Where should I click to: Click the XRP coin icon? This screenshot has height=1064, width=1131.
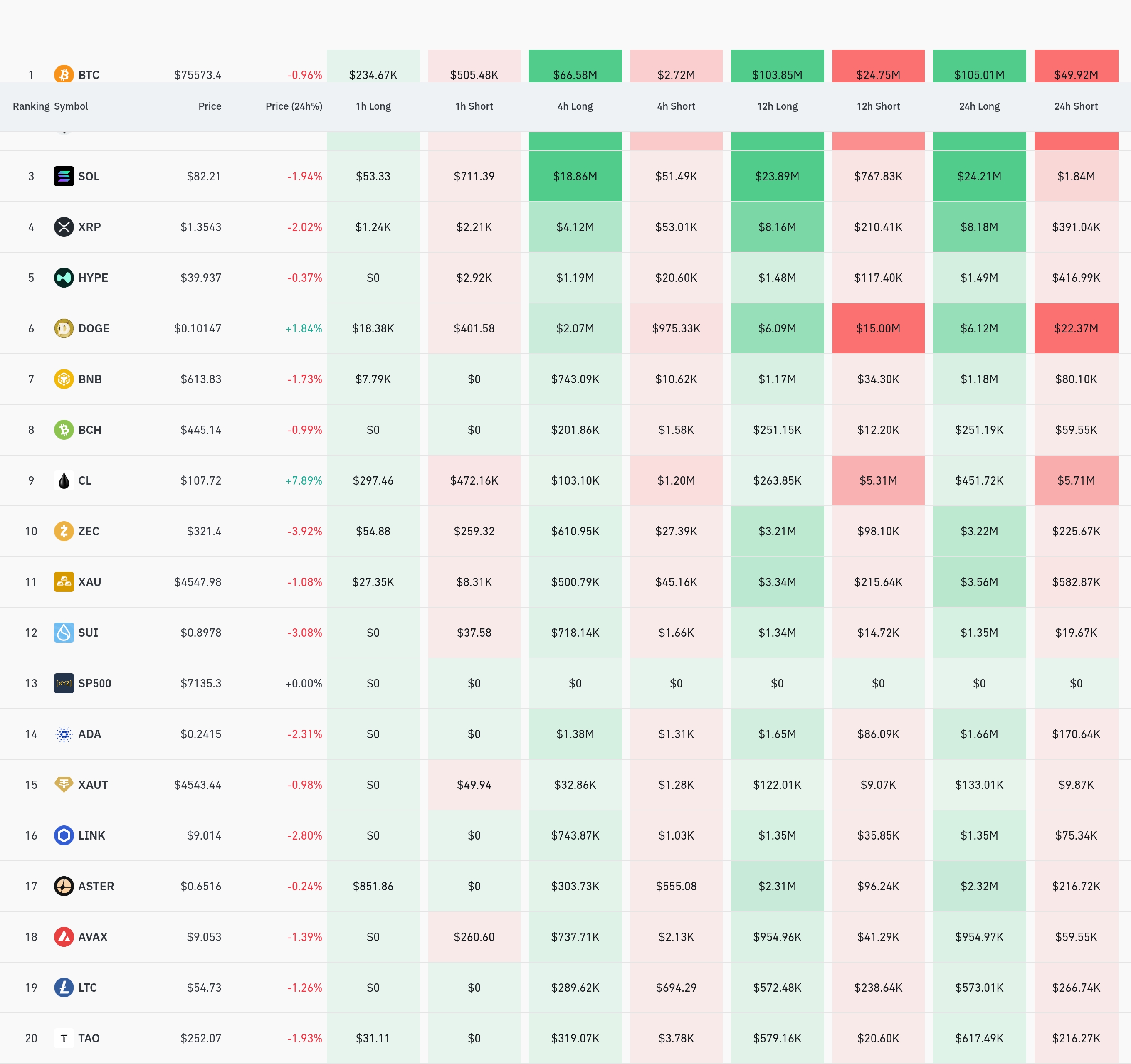click(x=64, y=227)
